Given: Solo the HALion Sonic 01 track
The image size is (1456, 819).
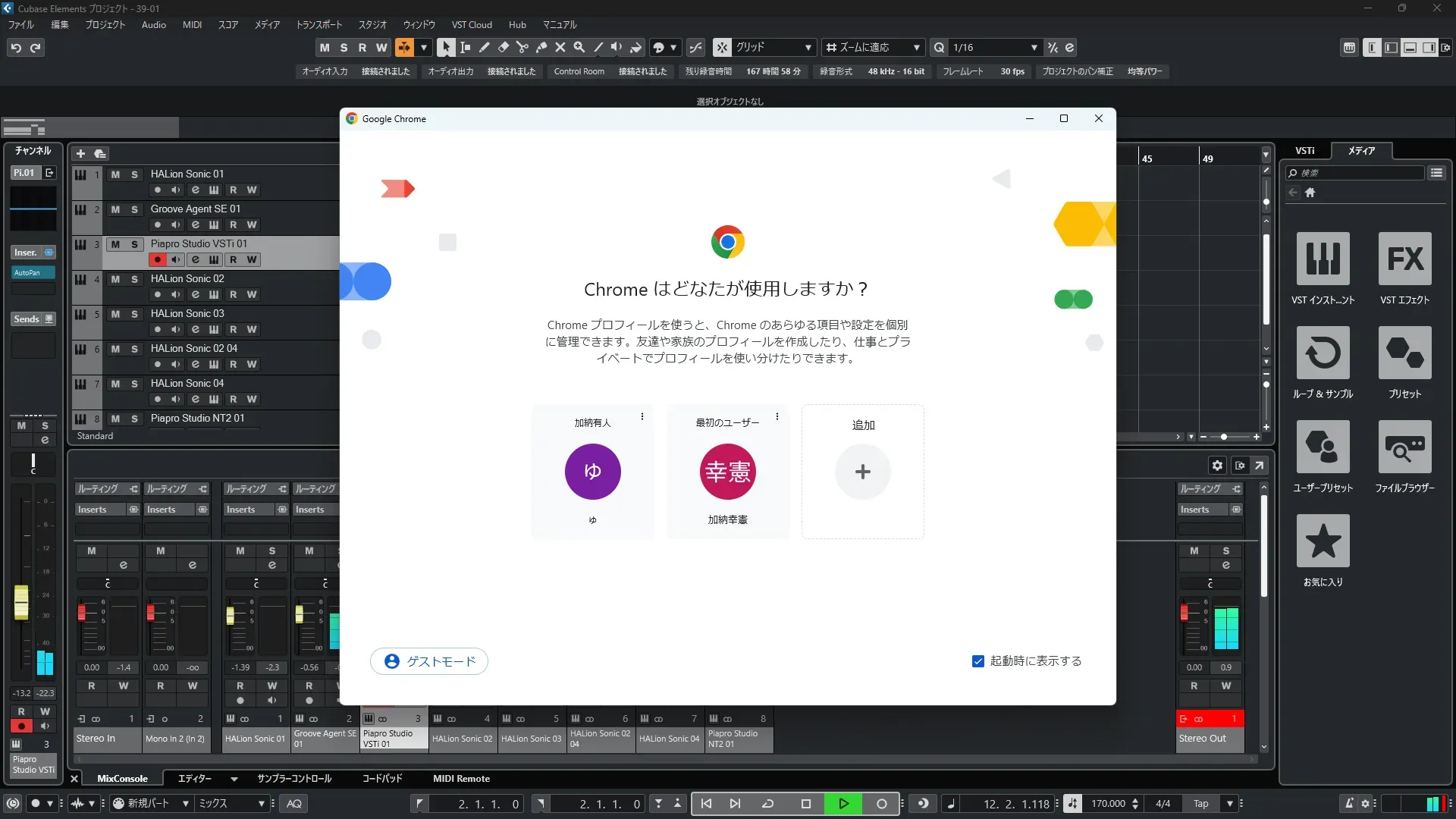Looking at the screenshot, I should (134, 174).
